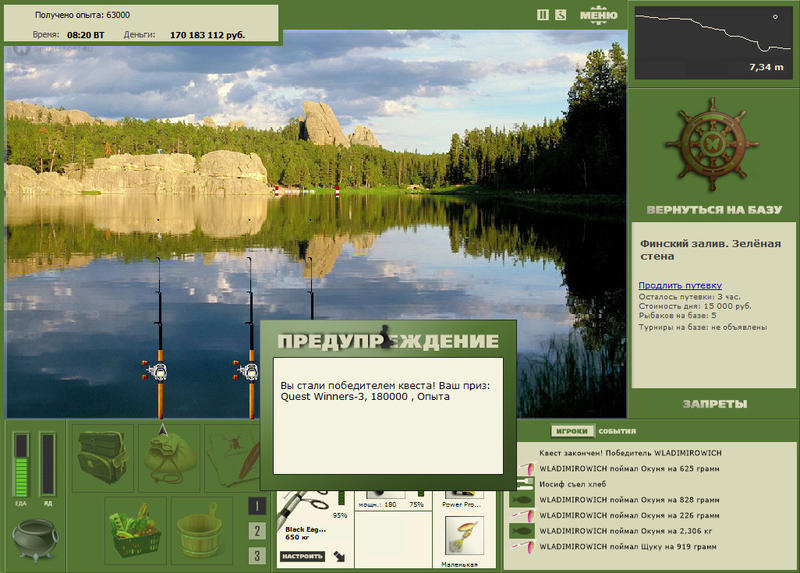Click the Продлить путевку link
This screenshot has height=573, width=800.
[680, 285]
